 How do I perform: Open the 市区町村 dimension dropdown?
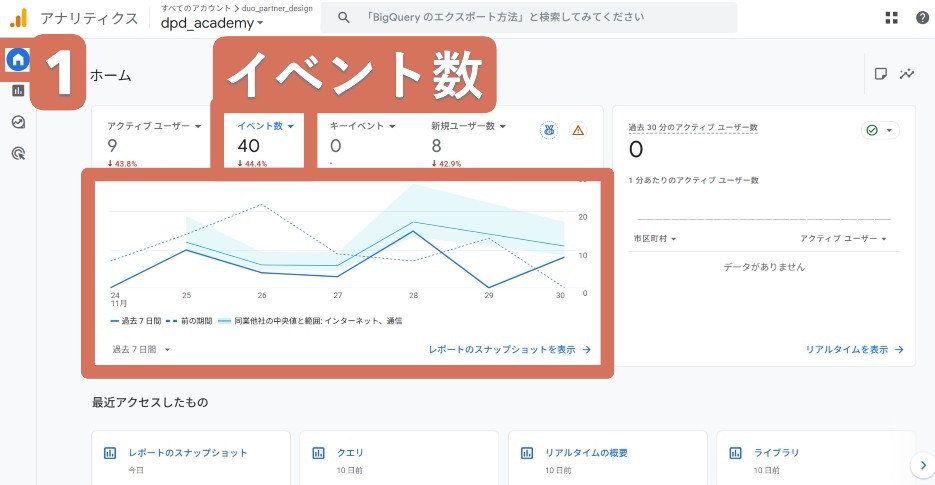[x=654, y=239]
